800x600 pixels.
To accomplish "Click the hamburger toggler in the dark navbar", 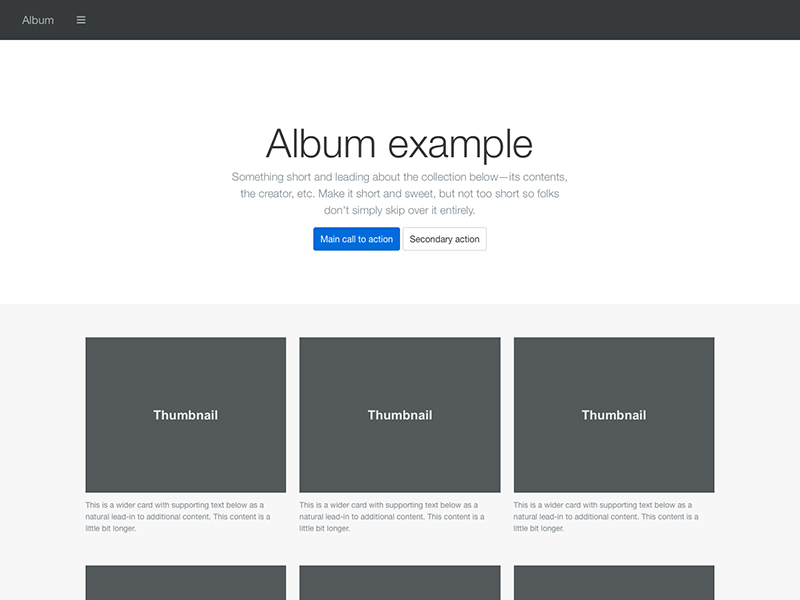I will 81,19.
